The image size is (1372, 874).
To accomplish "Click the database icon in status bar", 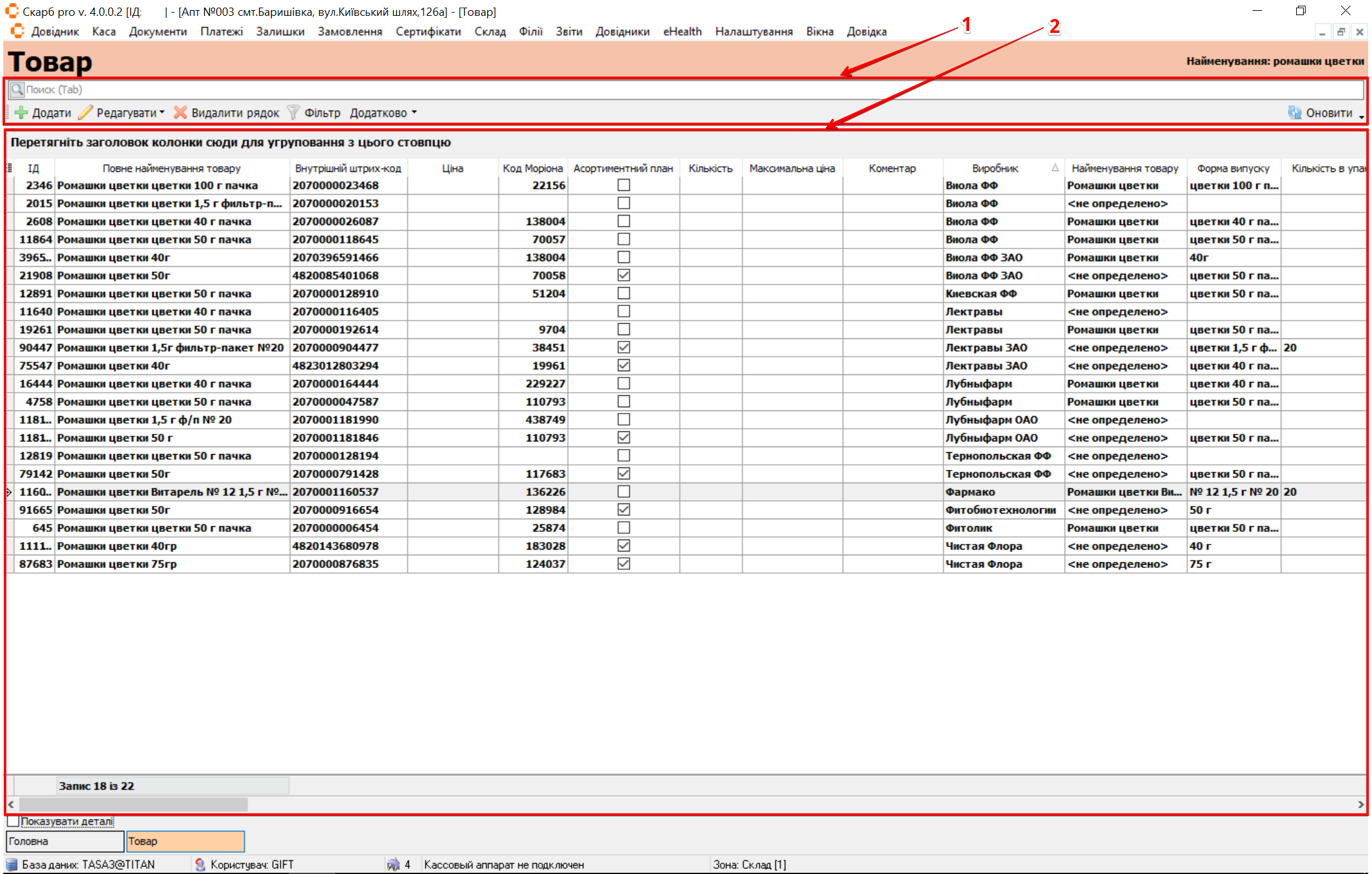I will pyautogui.click(x=12, y=865).
